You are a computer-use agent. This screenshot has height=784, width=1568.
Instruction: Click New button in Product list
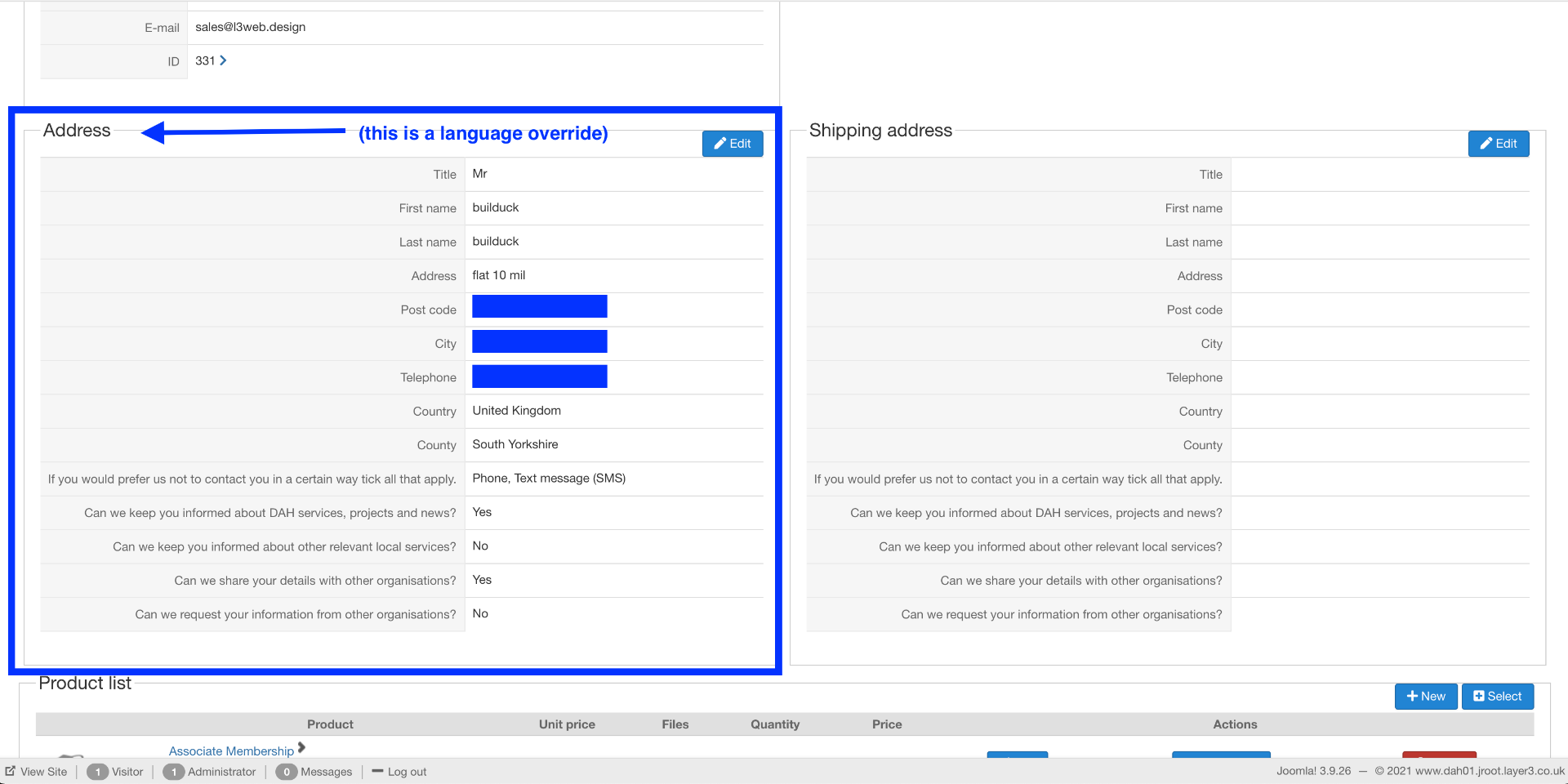[1426, 697]
